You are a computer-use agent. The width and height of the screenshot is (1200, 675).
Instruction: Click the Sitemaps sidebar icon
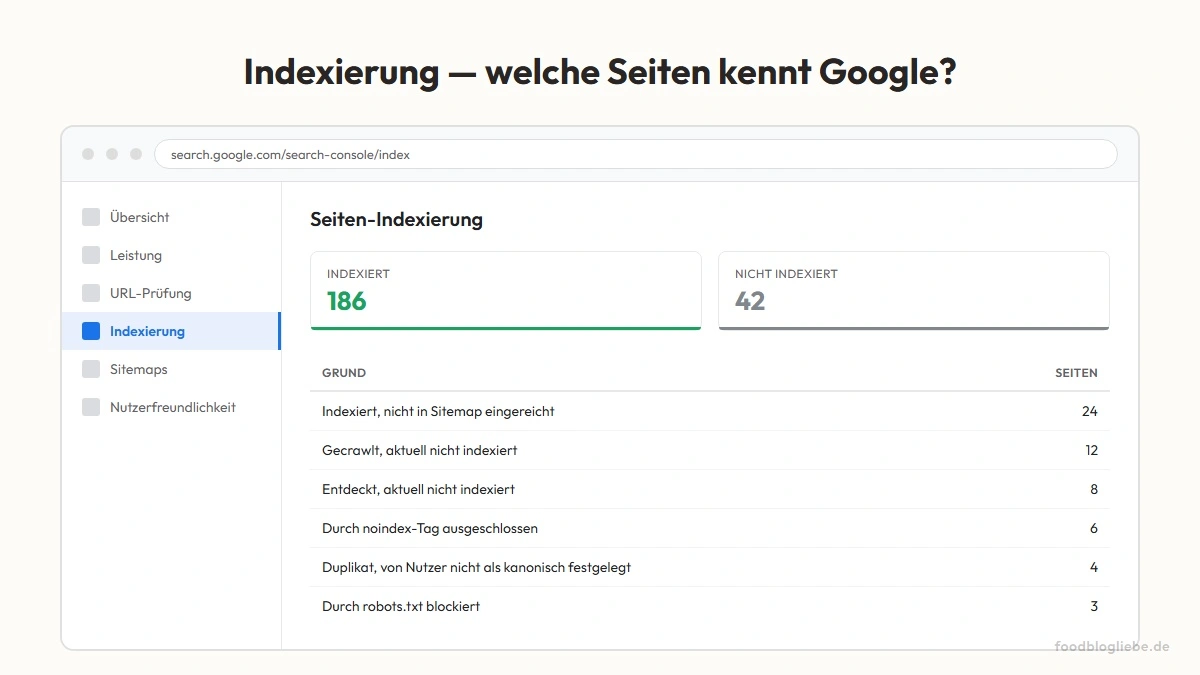point(90,368)
